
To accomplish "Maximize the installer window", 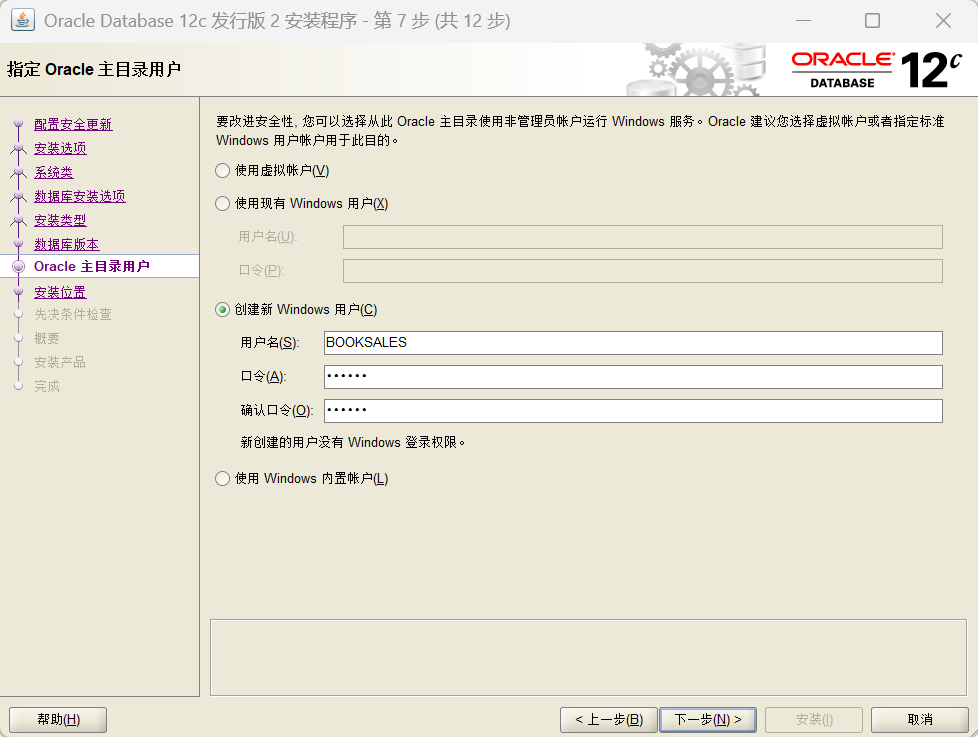I will click(x=873, y=21).
